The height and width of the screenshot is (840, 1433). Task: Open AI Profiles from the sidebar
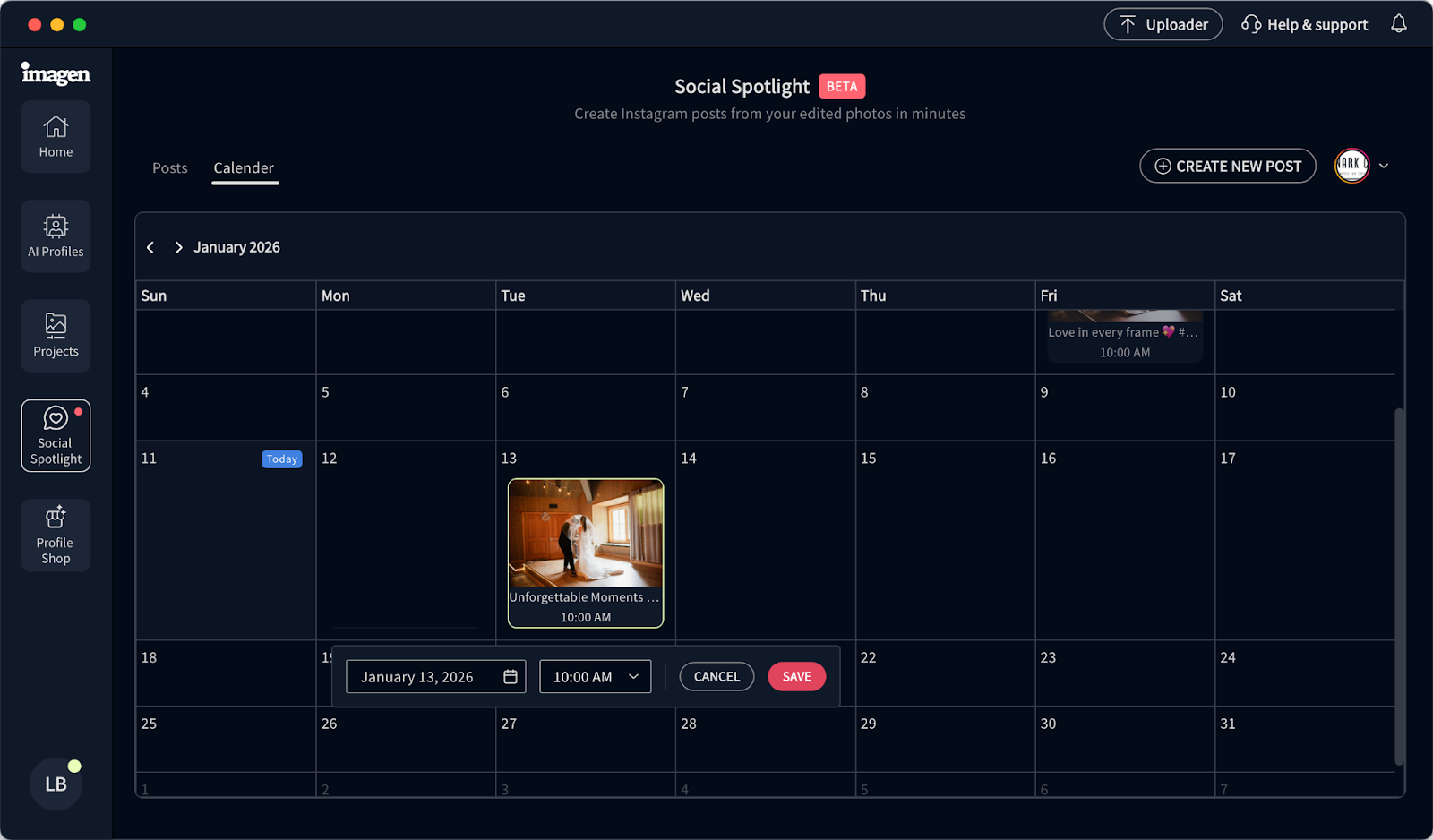click(x=56, y=236)
